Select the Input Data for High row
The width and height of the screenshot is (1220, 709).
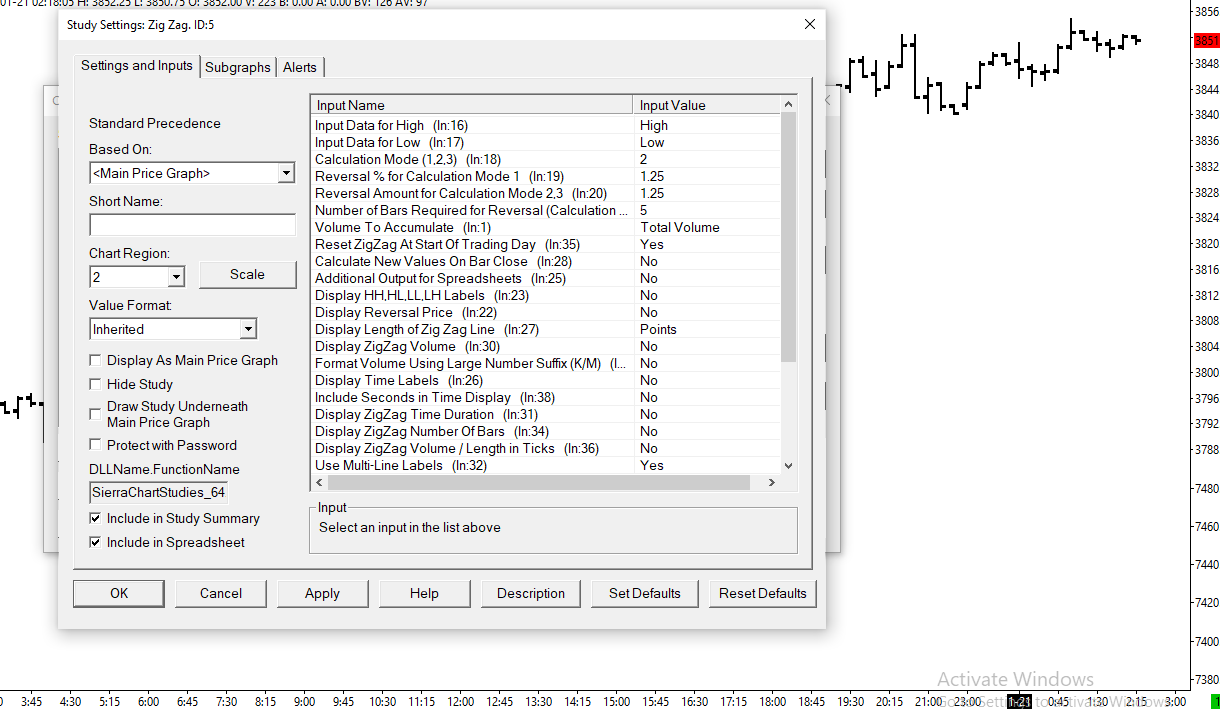(546, 125)
